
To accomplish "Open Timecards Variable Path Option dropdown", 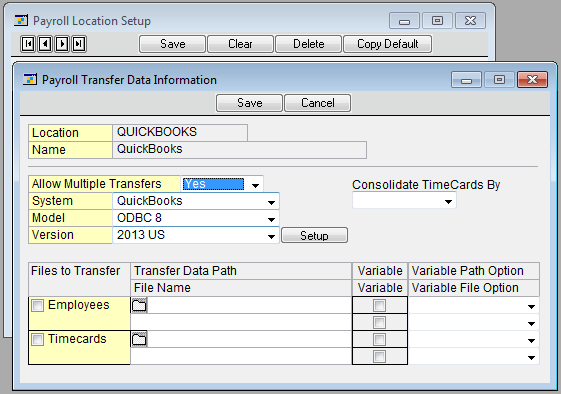I will (531, 340).
